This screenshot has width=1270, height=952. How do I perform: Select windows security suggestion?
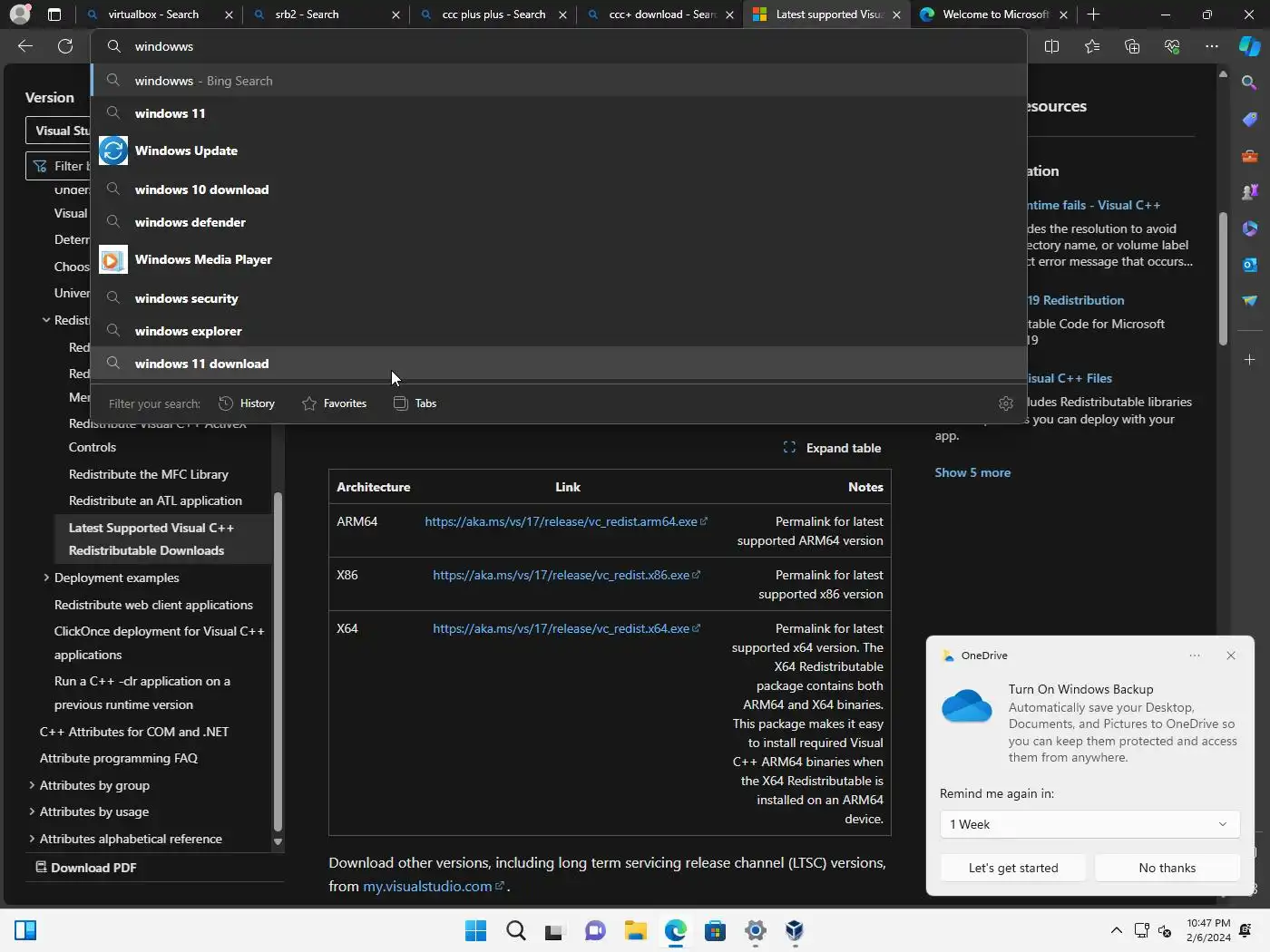(559, 298)
